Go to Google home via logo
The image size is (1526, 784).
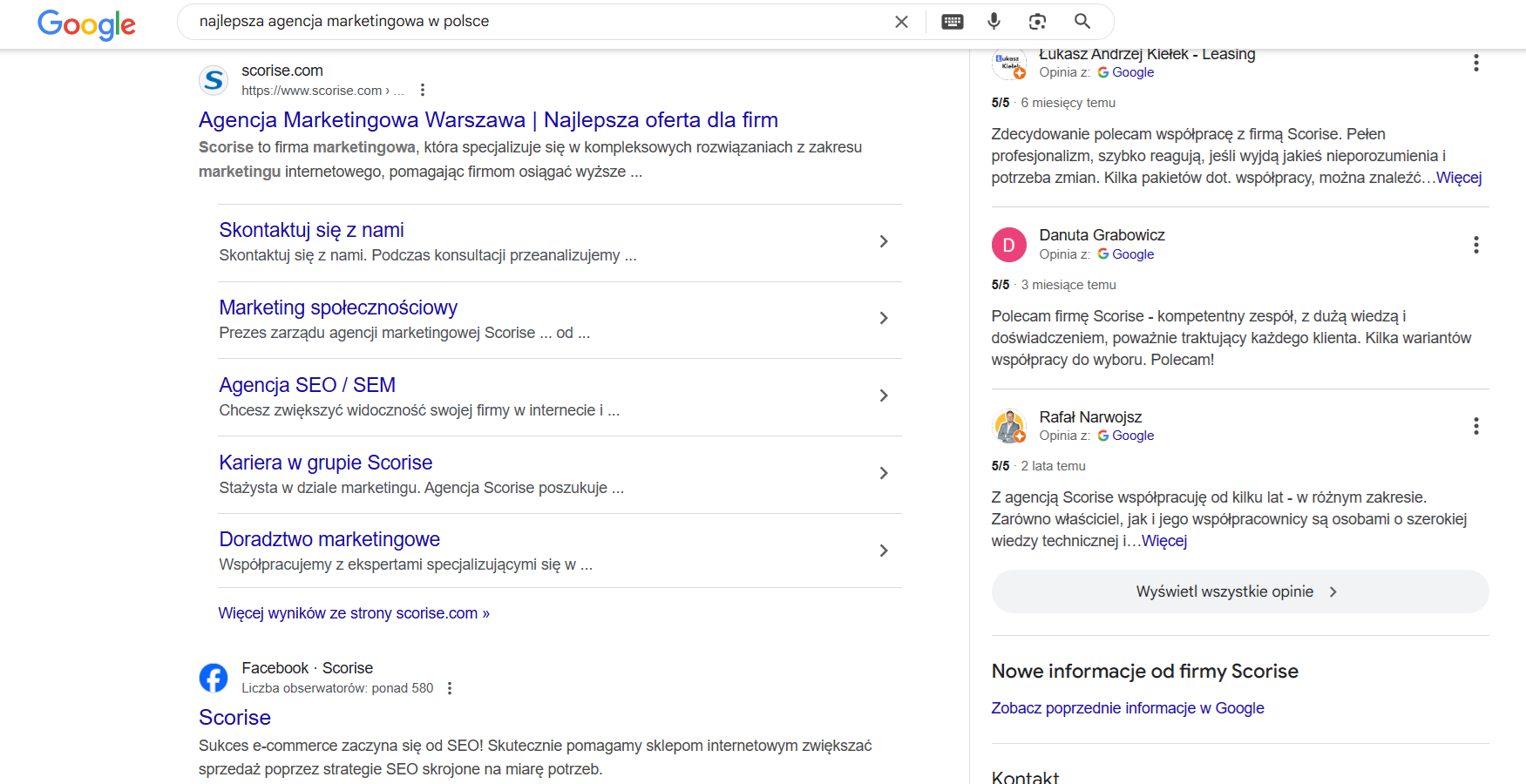click(86, 24)
